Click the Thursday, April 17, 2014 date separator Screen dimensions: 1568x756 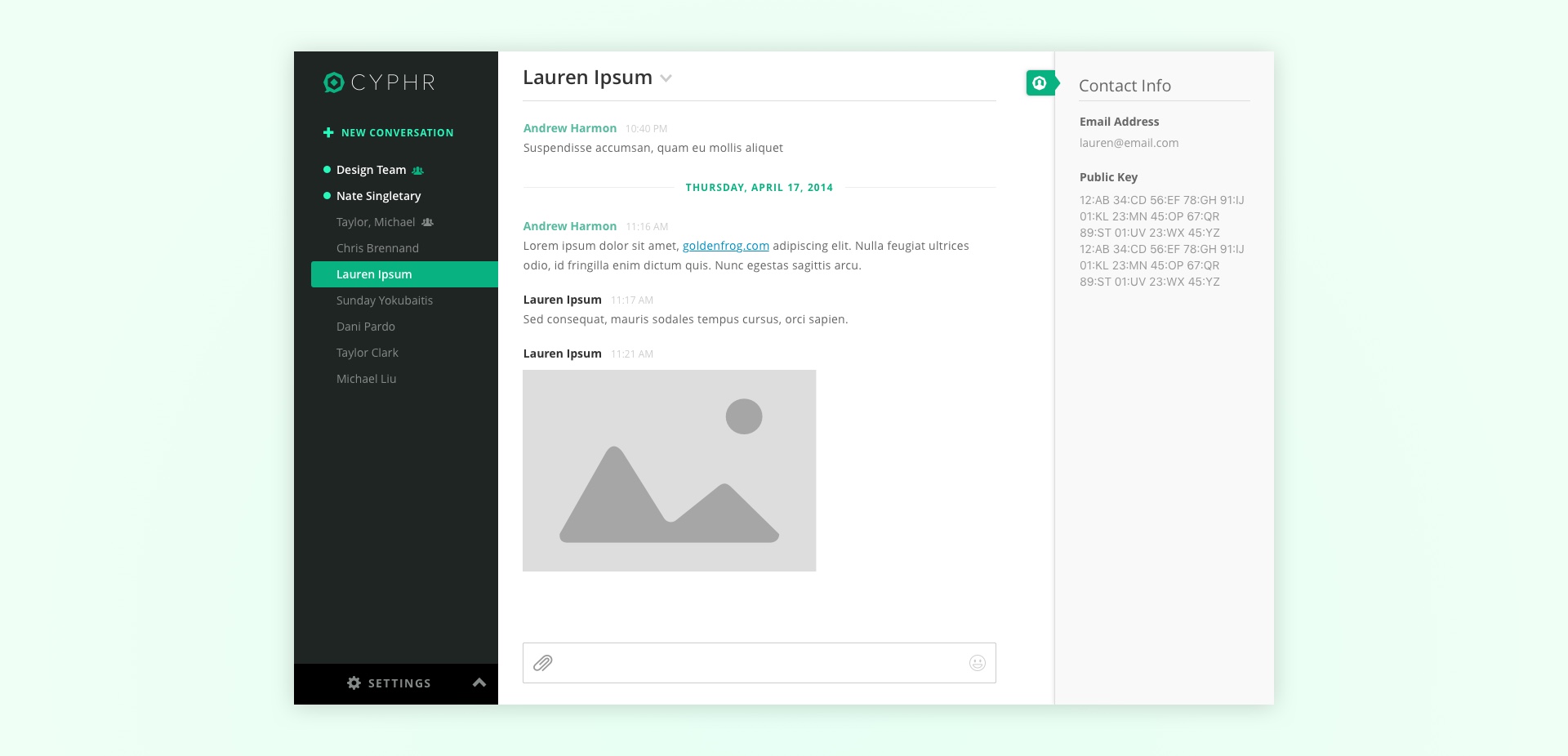759,187
